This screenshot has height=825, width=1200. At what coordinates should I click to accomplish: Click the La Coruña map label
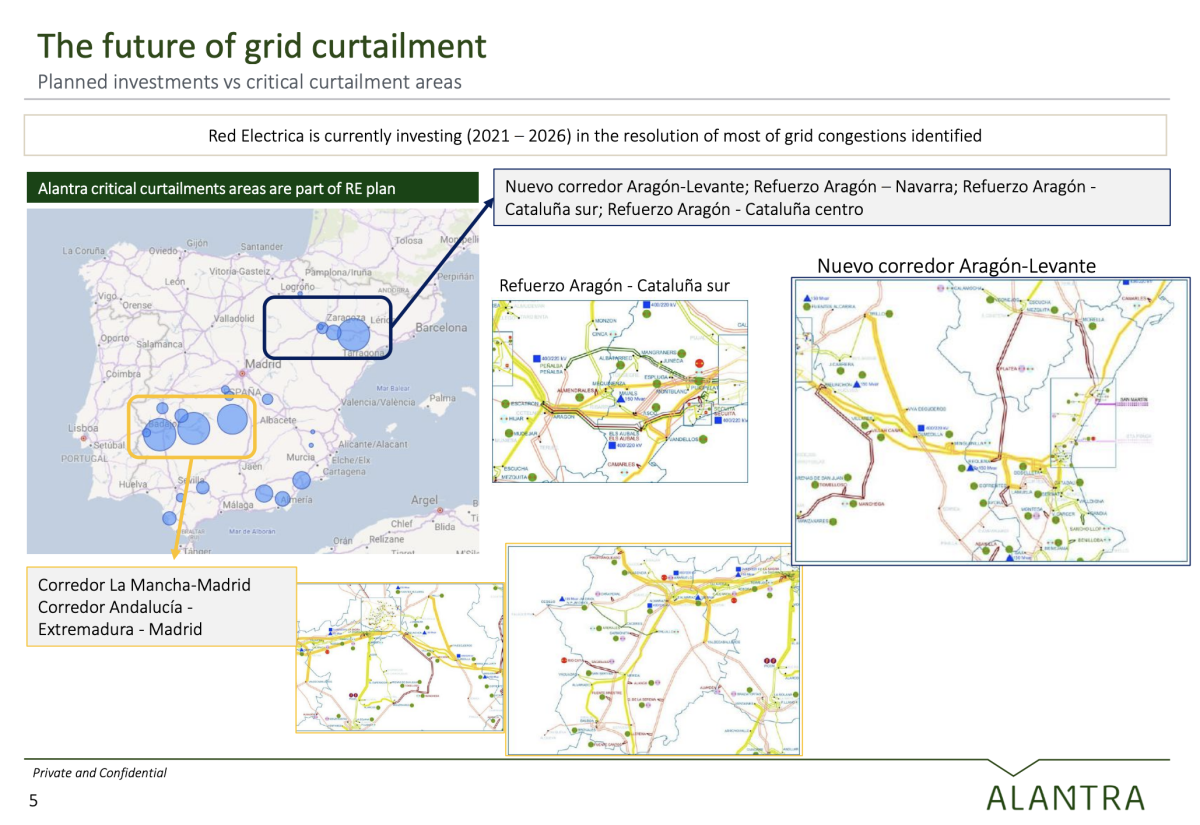tap(84, 250)
